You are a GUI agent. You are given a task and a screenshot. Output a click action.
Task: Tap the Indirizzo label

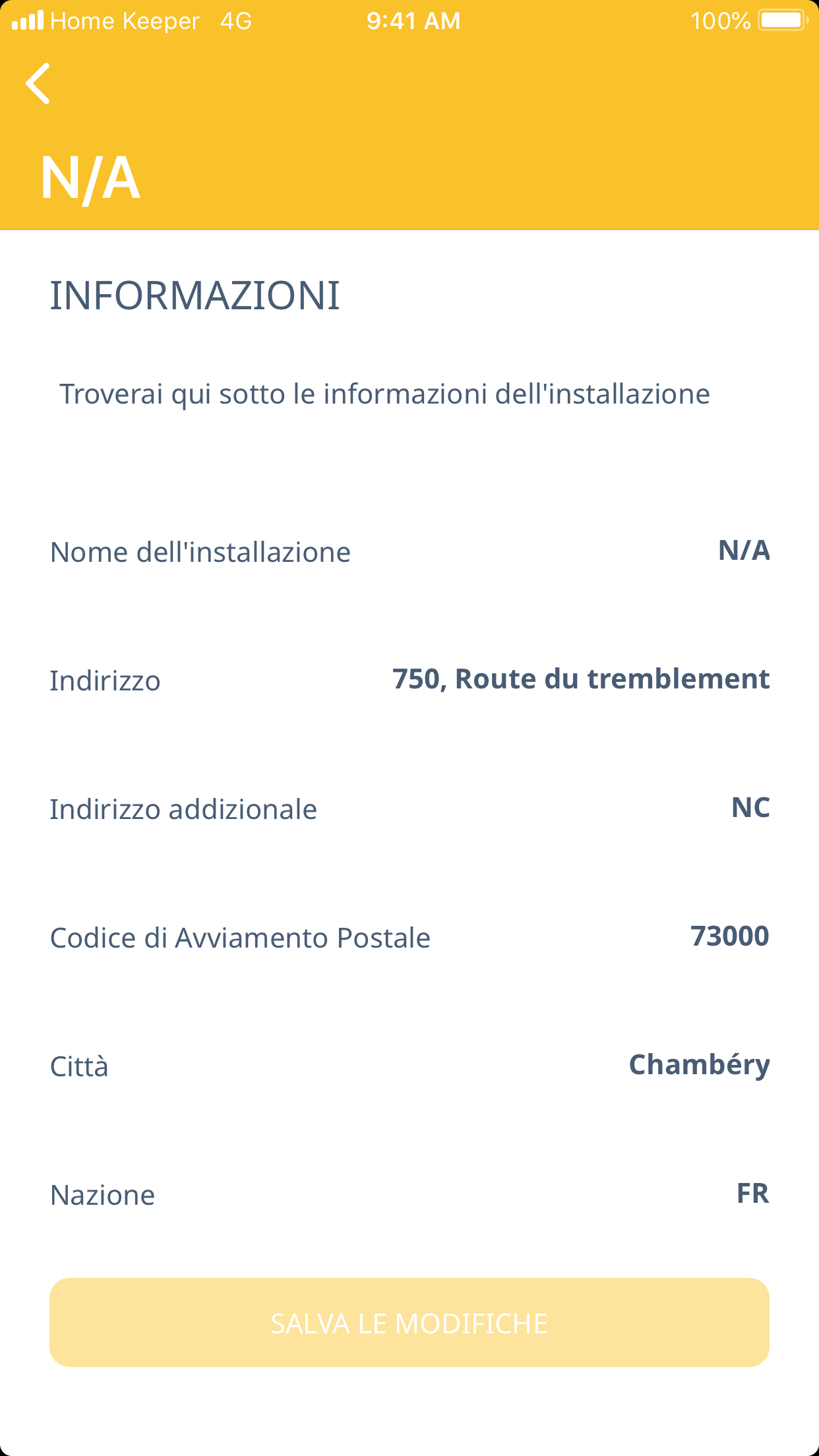coord(106,681)
